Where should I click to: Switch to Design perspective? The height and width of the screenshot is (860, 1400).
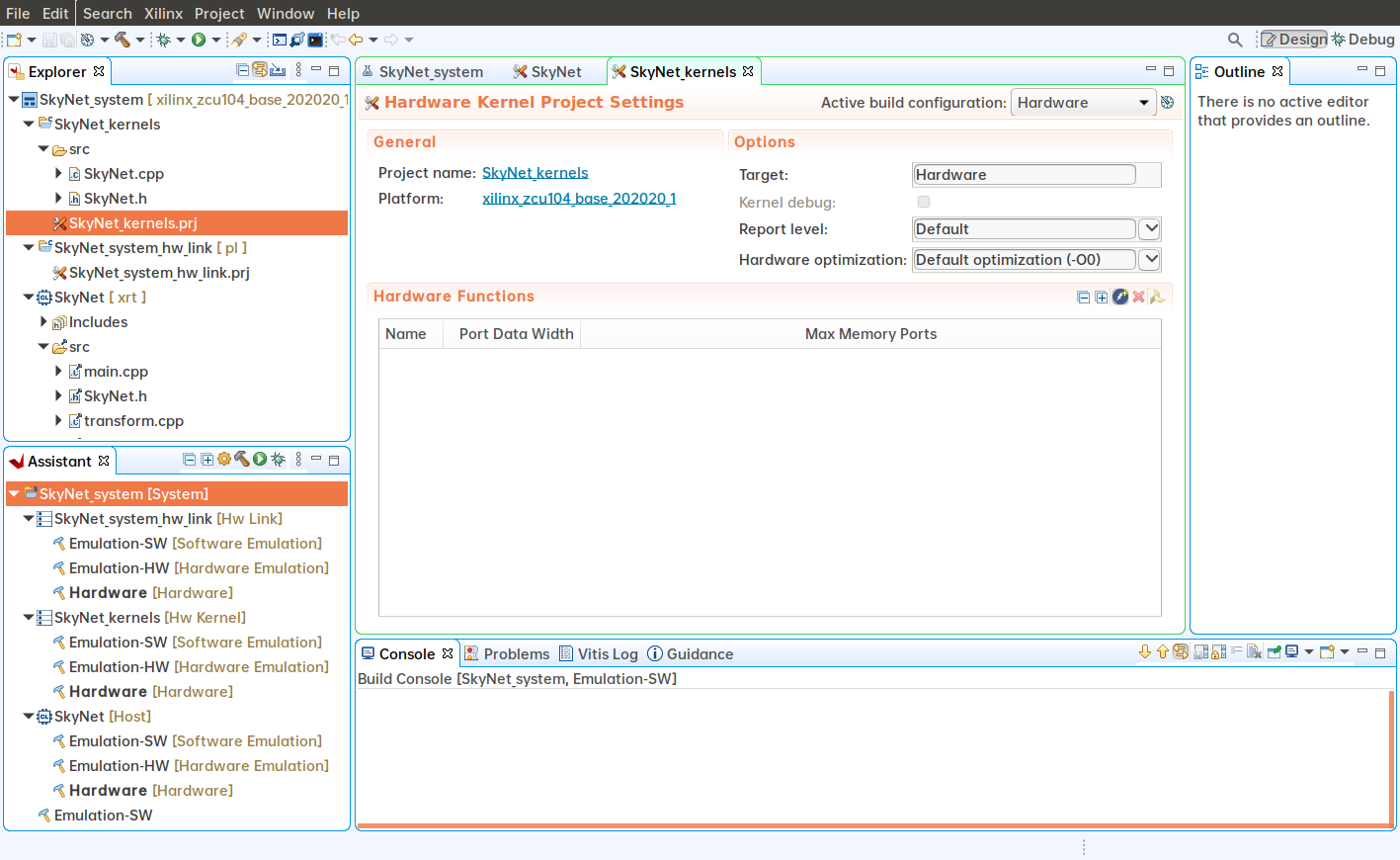click(1294, 40)
